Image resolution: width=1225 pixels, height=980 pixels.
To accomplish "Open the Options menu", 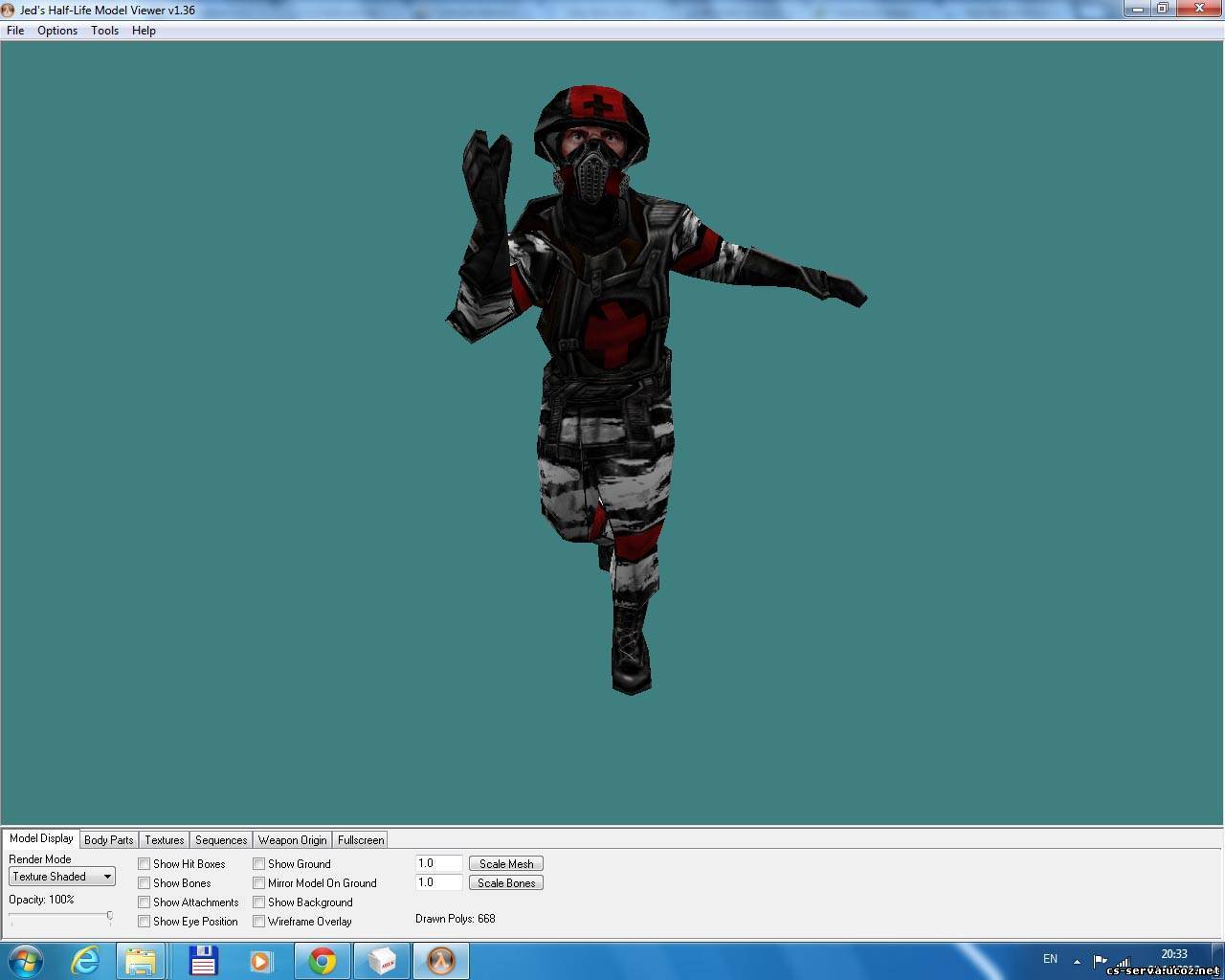I will tap(57, 31).
